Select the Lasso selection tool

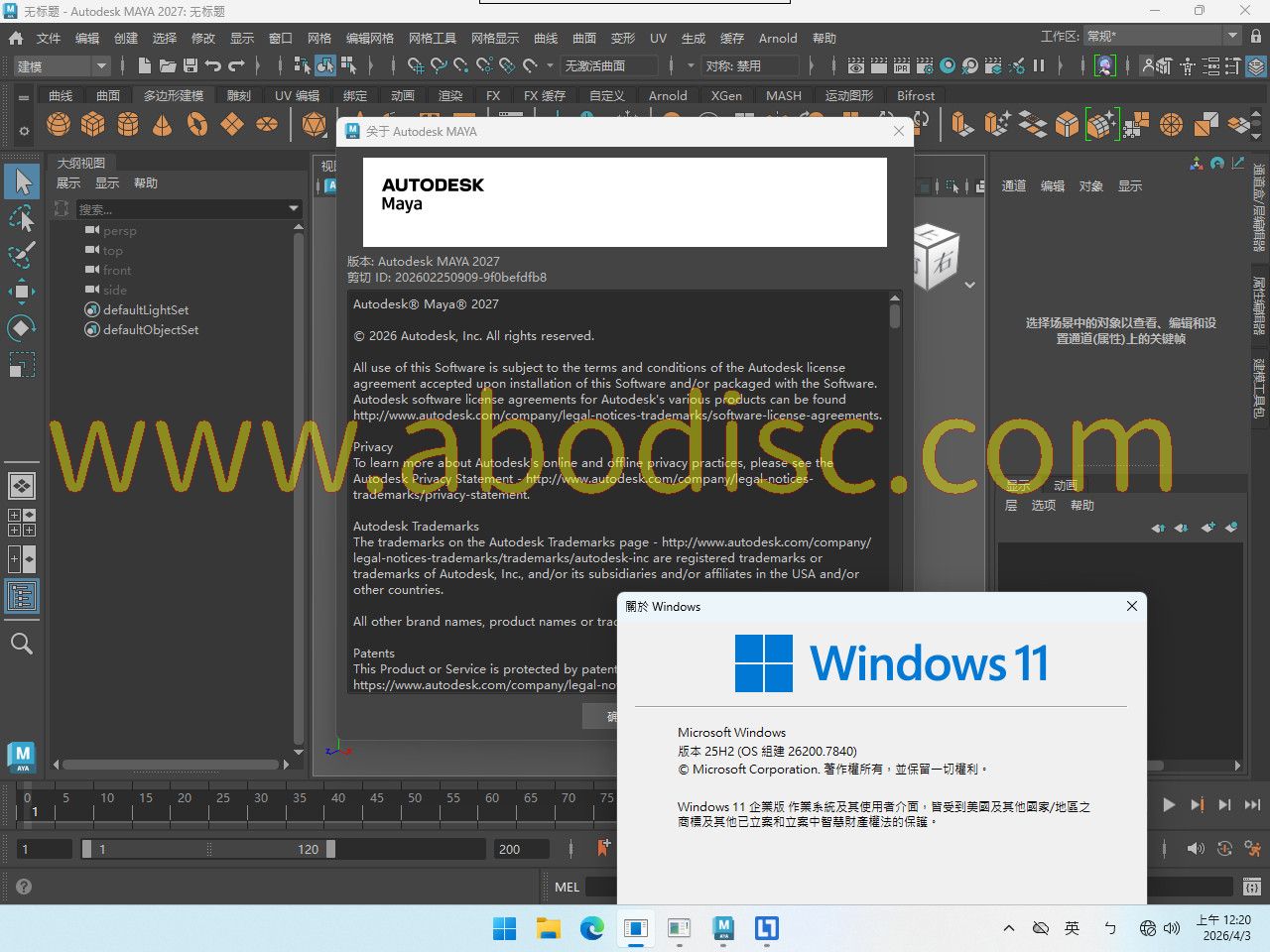(22, 218)
